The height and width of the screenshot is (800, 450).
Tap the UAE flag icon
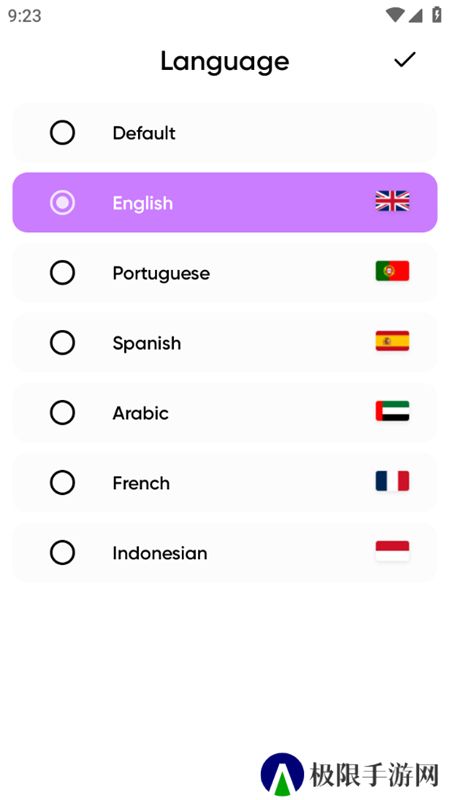tap(392, 411)
